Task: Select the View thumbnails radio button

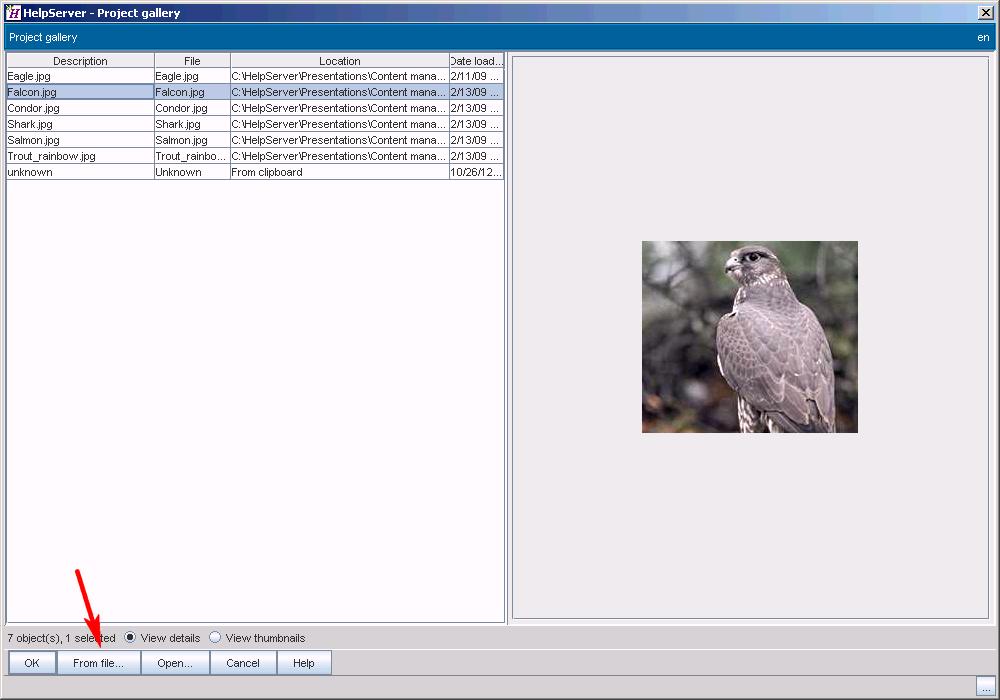Action: [215, 638]
